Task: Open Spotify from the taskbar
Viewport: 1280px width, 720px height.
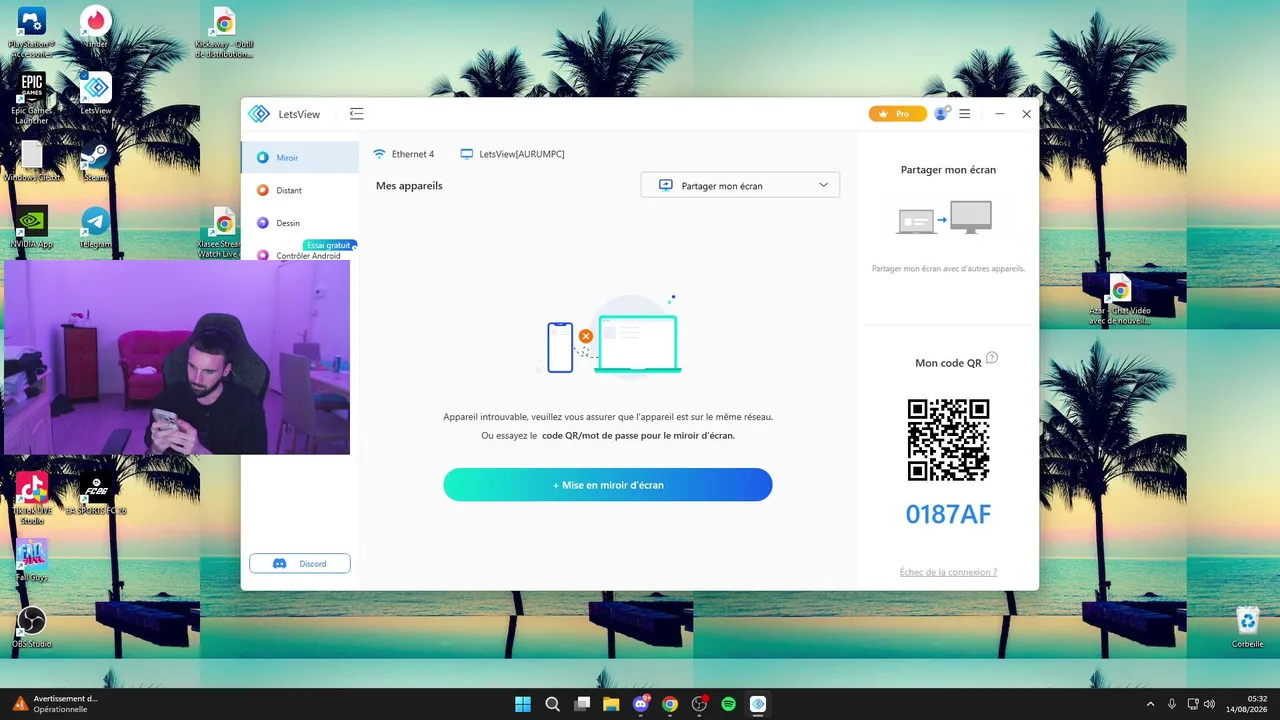Action: tap(729, 704)
